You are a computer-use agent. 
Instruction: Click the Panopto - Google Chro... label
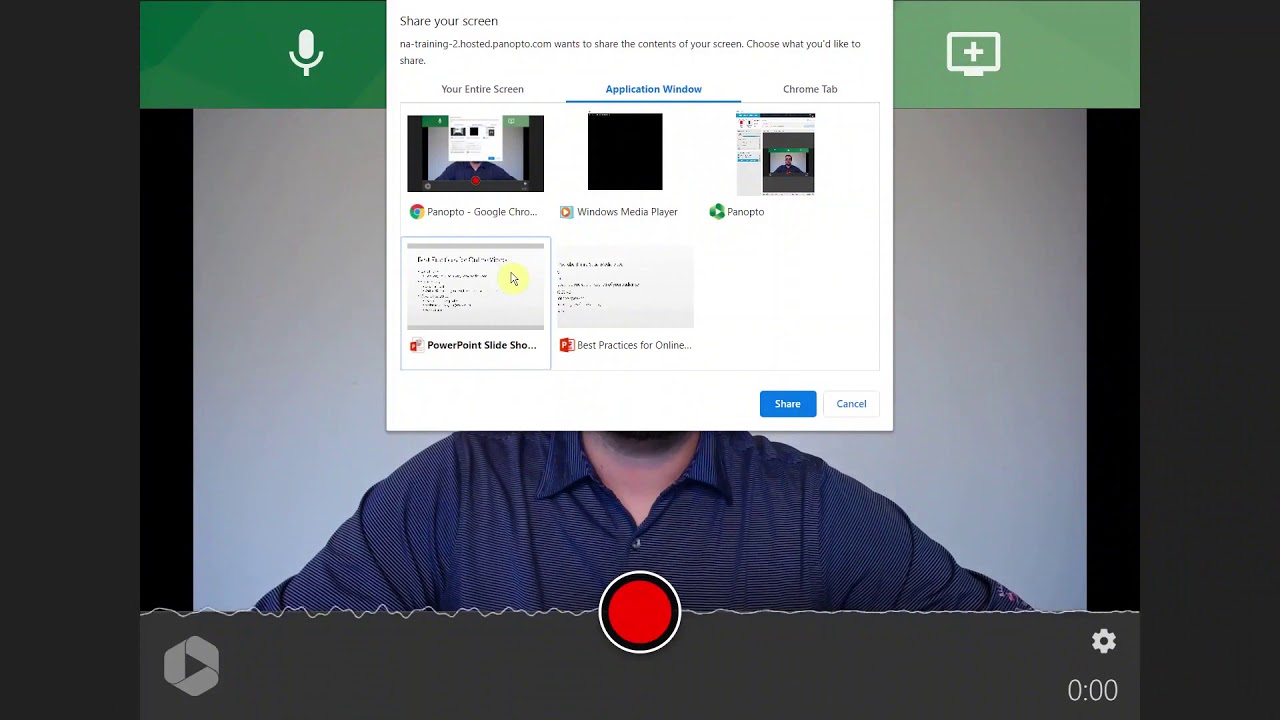pos(482,212)
